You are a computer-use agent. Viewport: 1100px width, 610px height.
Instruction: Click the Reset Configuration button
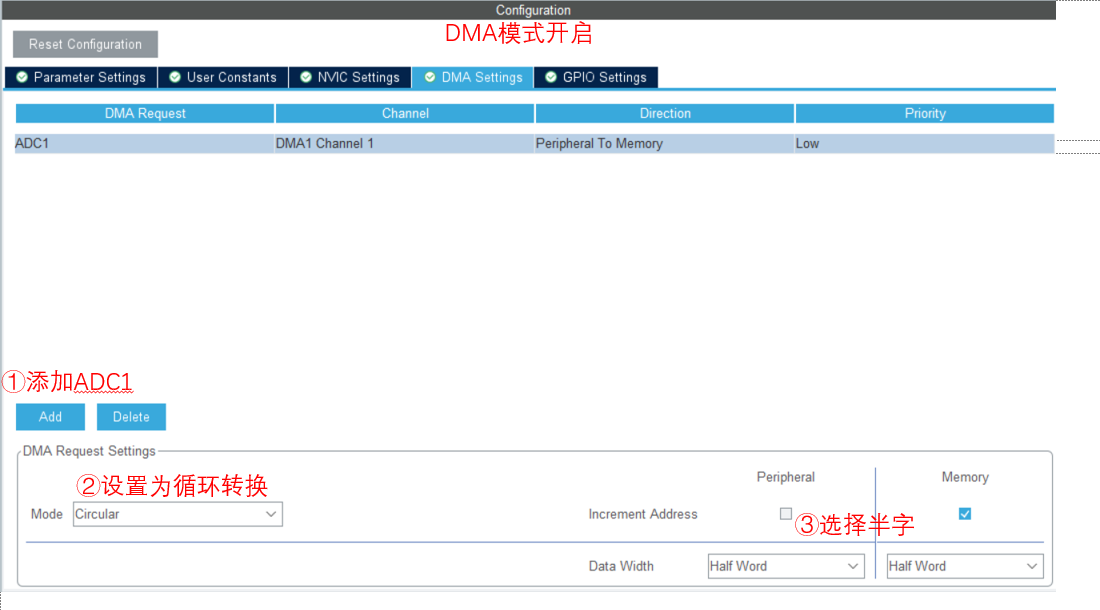85,44
